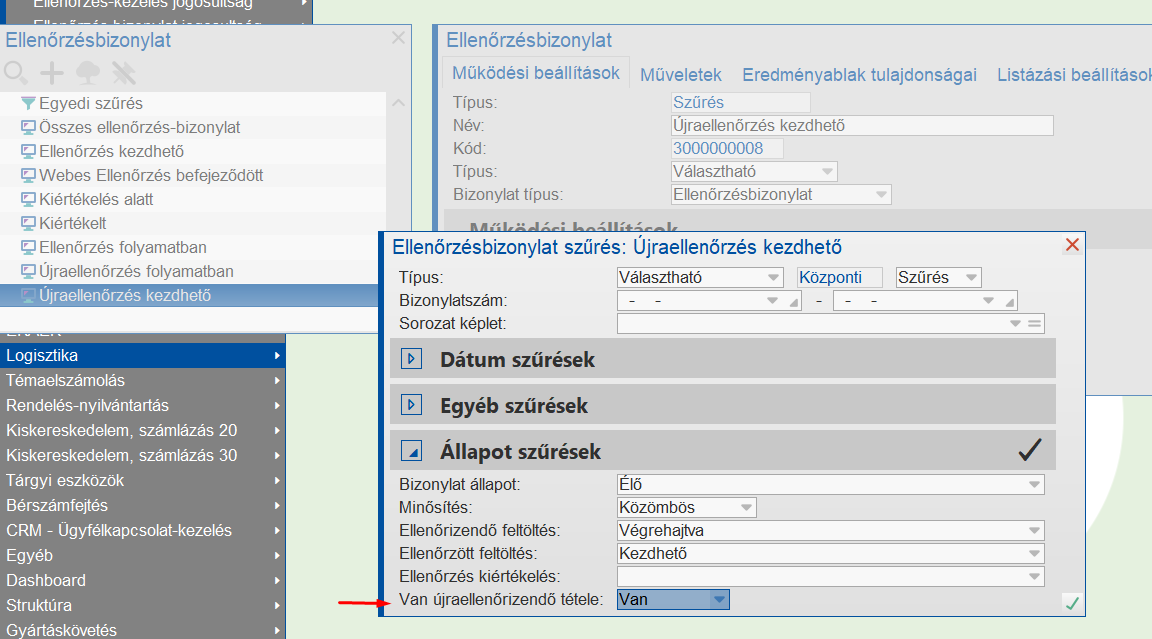Open Ellenőrizendő feltöltés Végrehajtva dropdown
The image size is (1152, 639).
click(830, 530)
